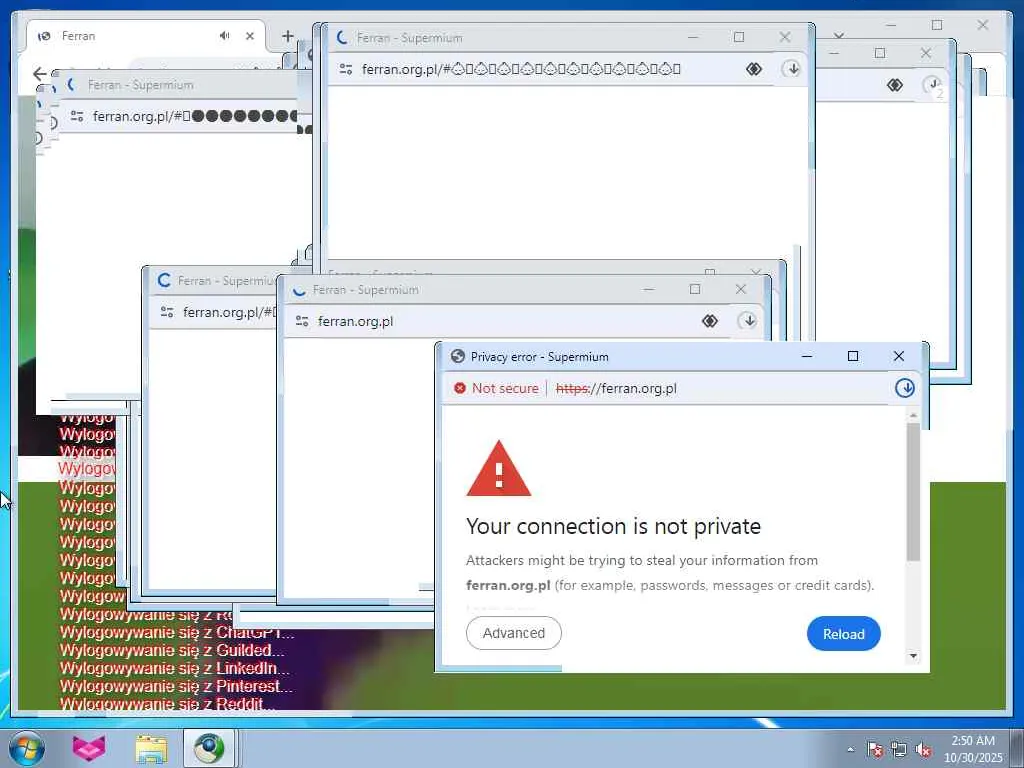
Task: Click the scrollbar down arrow in Privacy error window
Action: 913,656
